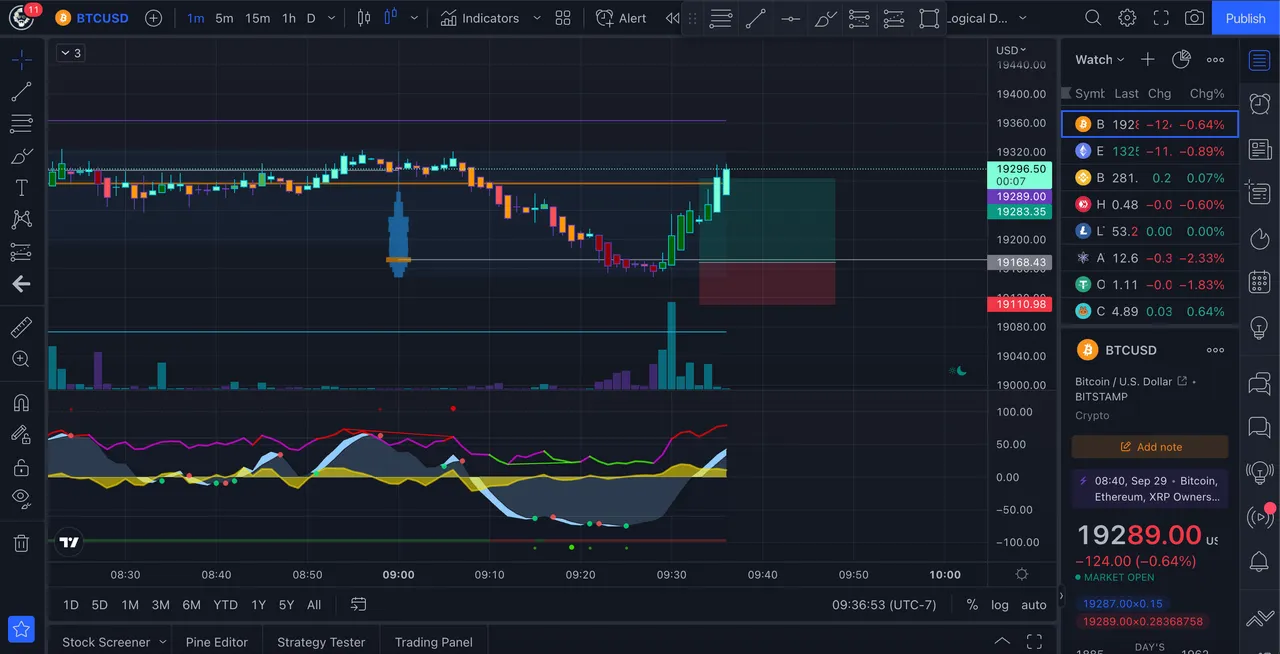Select the zoom in tool

coord(21,359)
